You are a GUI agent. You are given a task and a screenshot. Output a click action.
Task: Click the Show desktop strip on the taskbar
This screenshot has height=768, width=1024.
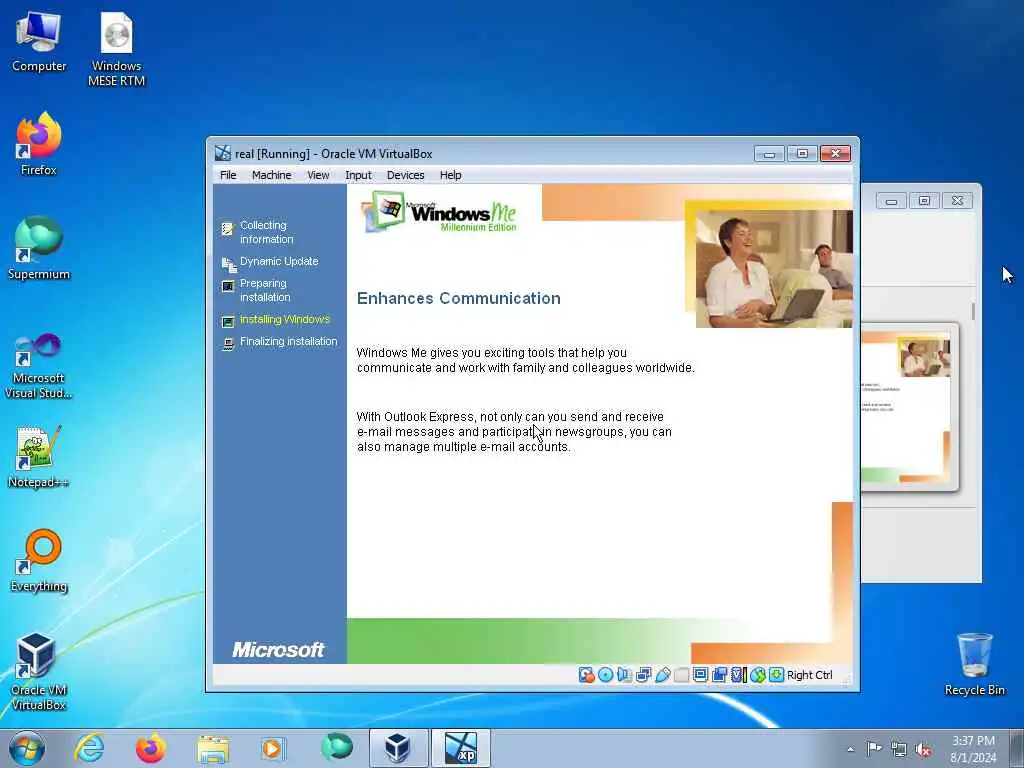(1017, 748)
